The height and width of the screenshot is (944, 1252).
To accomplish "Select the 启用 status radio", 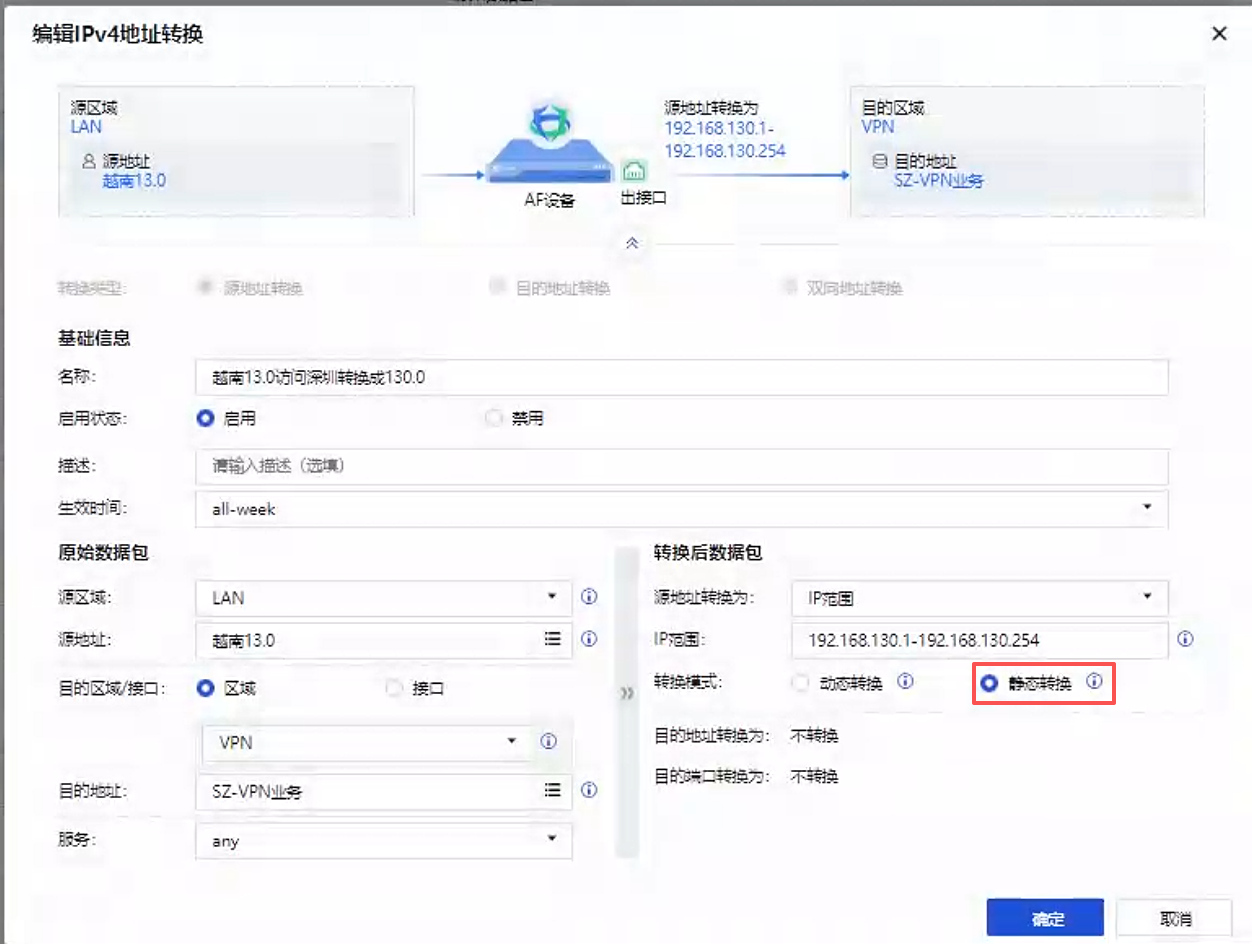I will coord(206,419).
